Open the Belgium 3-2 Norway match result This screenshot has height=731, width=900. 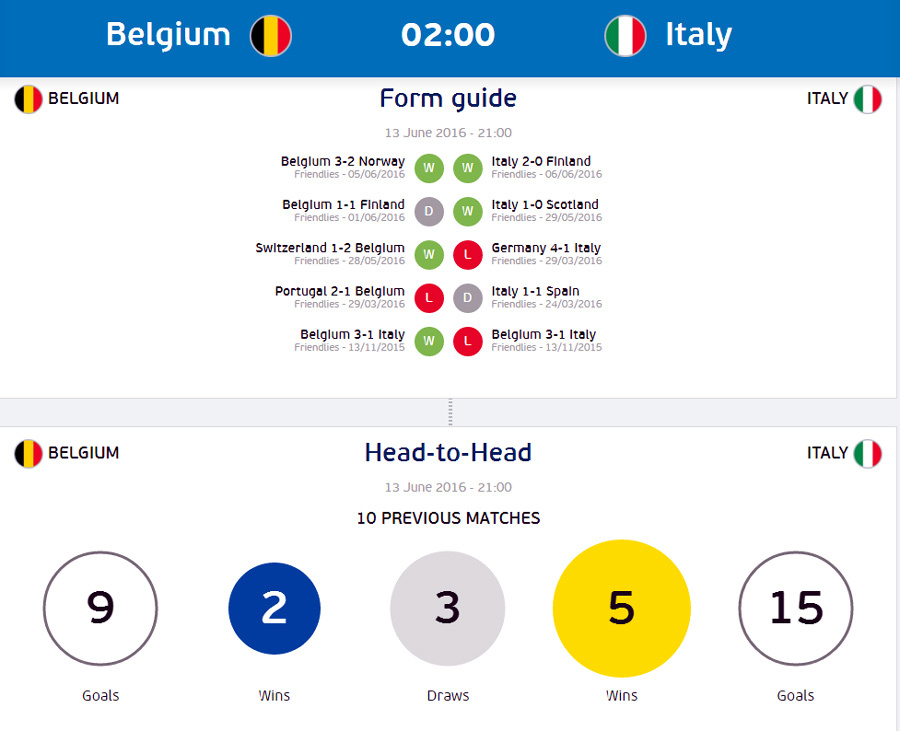tap(343, 161)
